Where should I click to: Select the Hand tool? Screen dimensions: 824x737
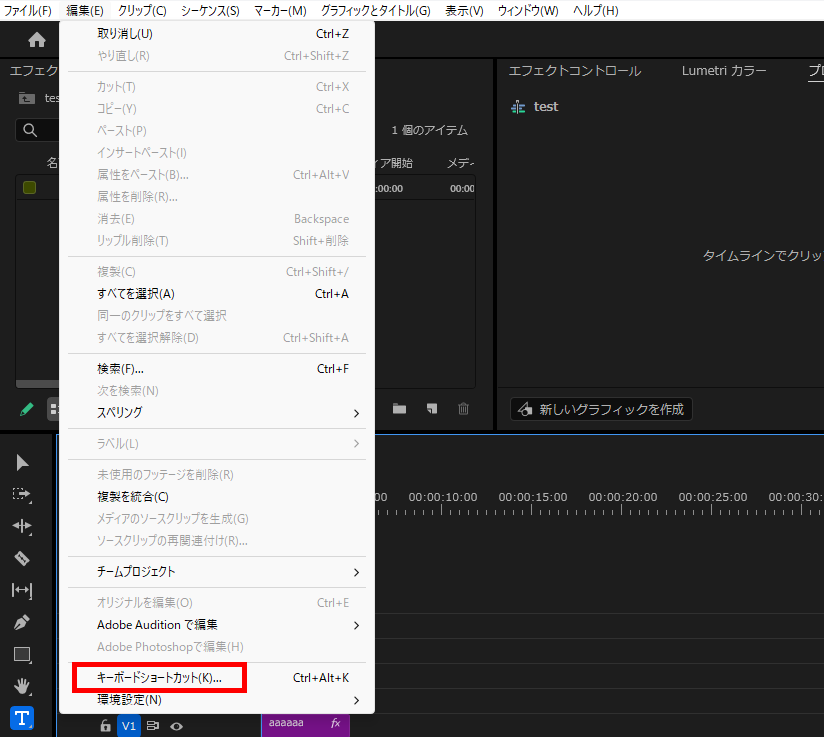tap(22, 686)
